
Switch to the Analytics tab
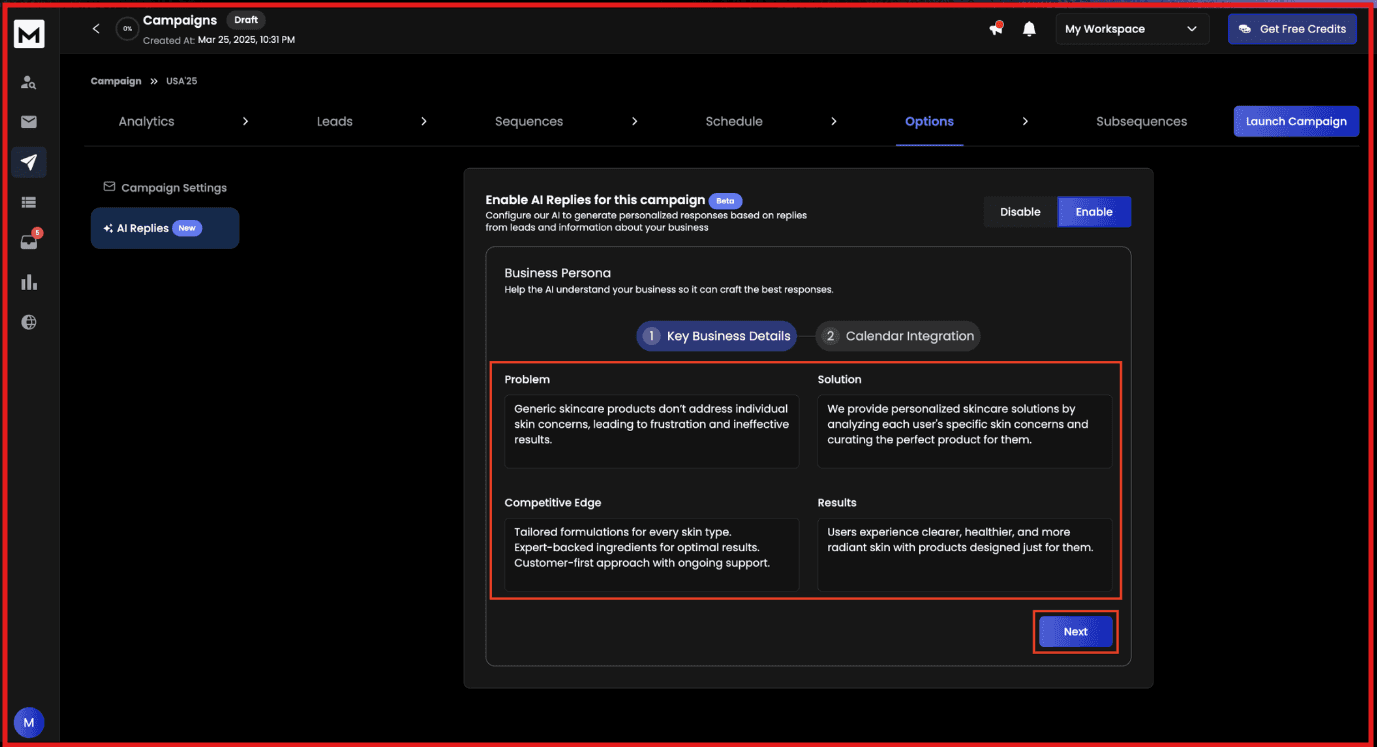pos(146,121)
